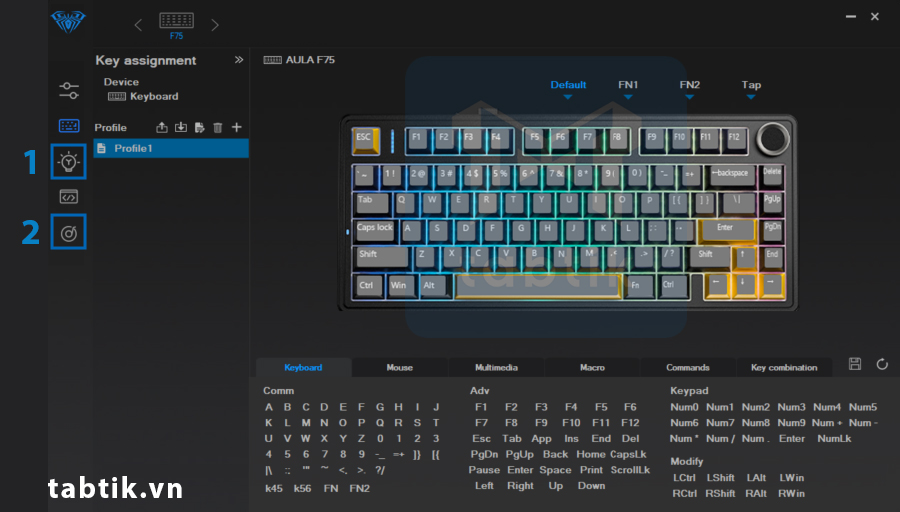This screenshot has height=512, width=900.
Task: Choose letter Z in Comm list
Action: 361,439
